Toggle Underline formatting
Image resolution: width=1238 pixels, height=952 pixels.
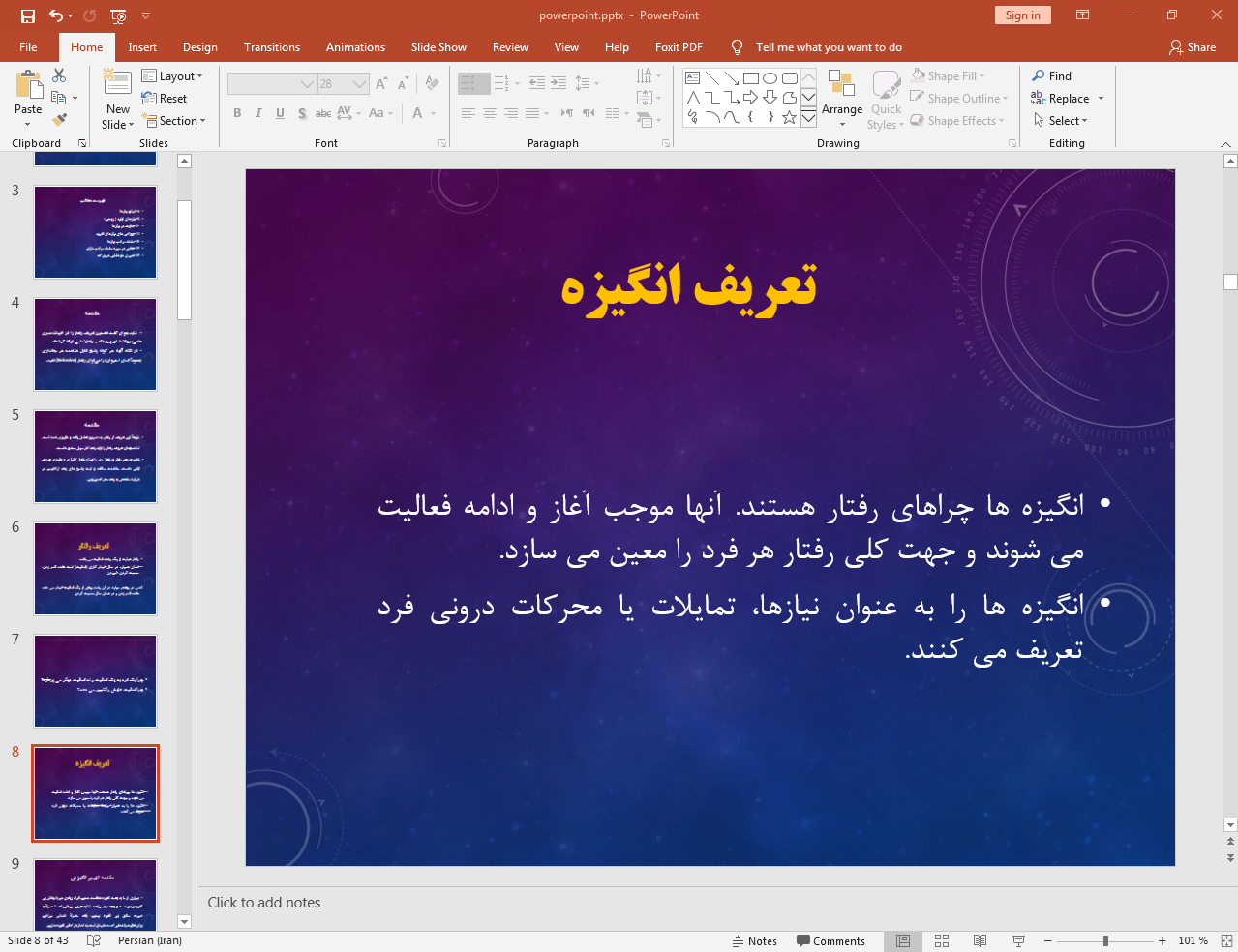coord(280,113)
